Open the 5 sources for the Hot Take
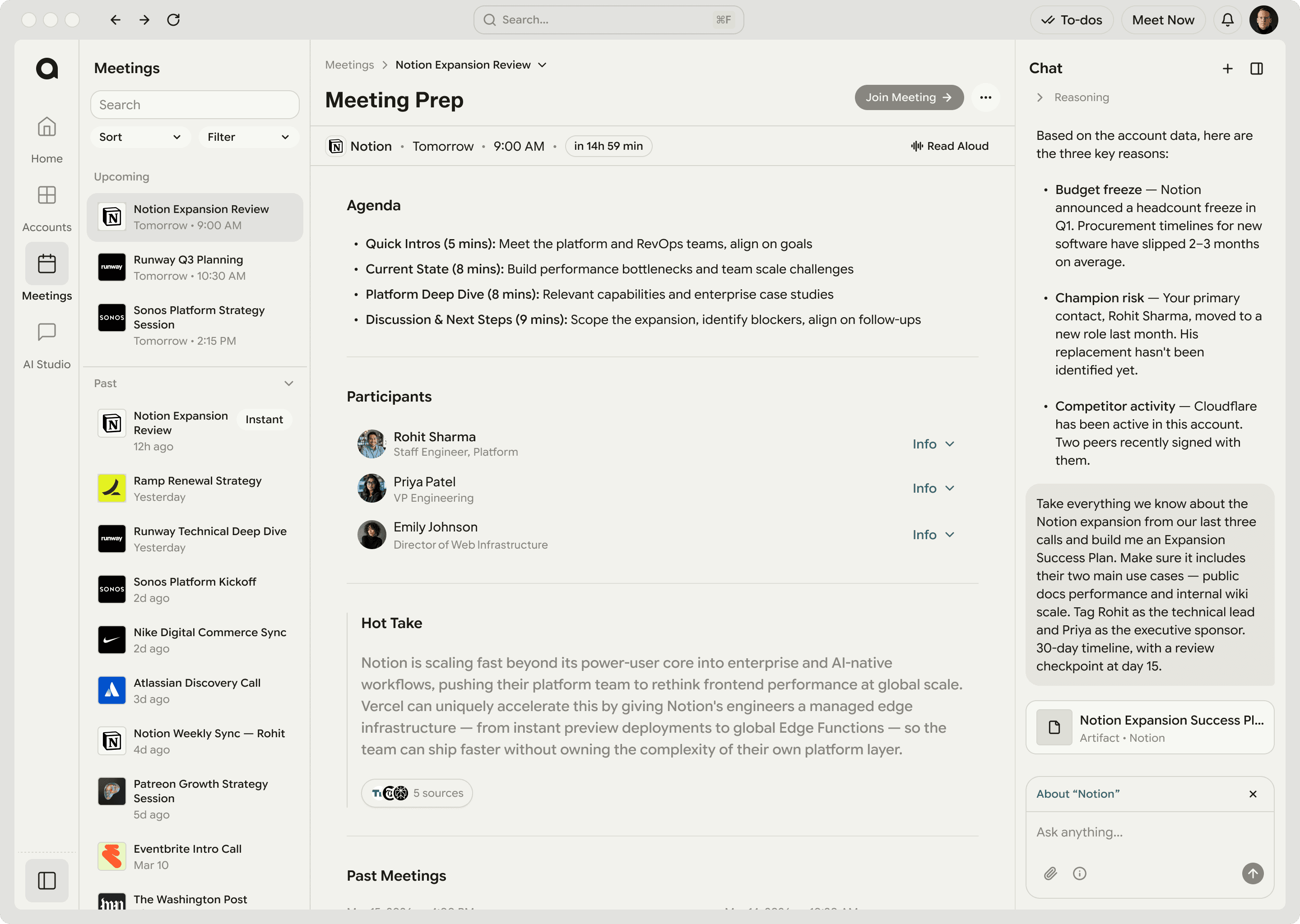The height and width of the screenshot is (924, 1300). coord(417,793)
